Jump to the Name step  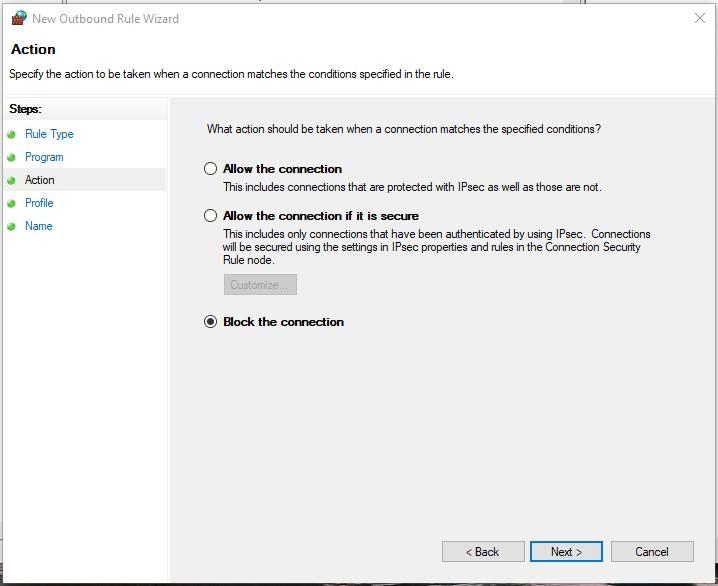[38, 226]
